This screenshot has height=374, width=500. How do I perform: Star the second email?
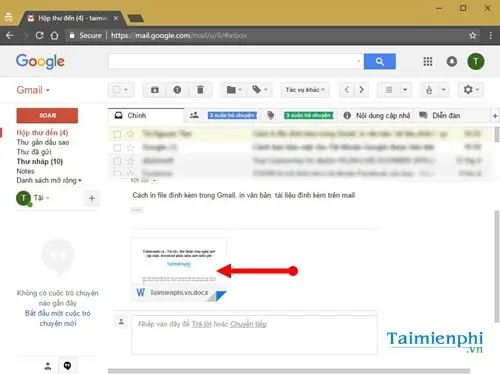coord(130,148)
